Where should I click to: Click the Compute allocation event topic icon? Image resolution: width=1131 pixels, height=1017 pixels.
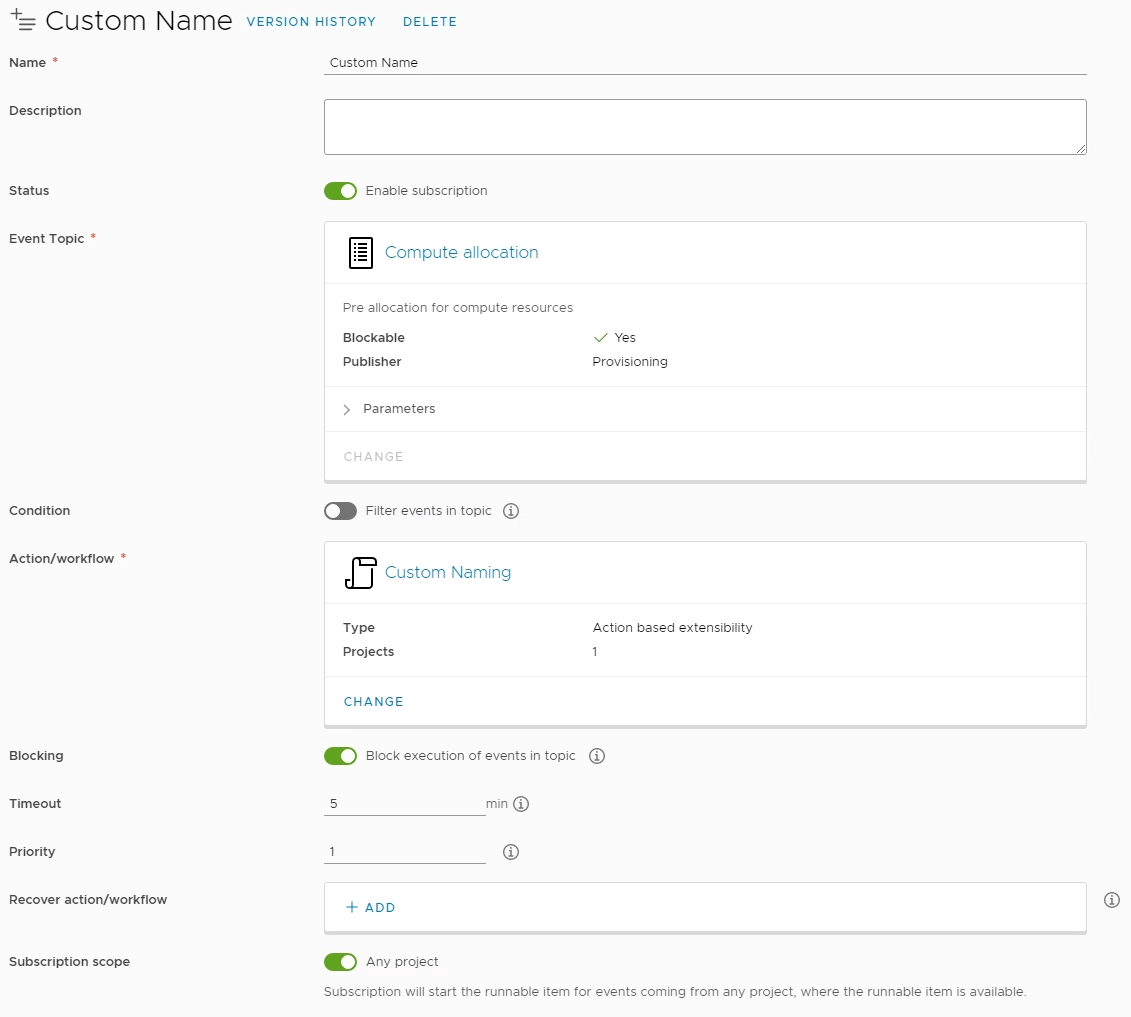tap(360, 253)
